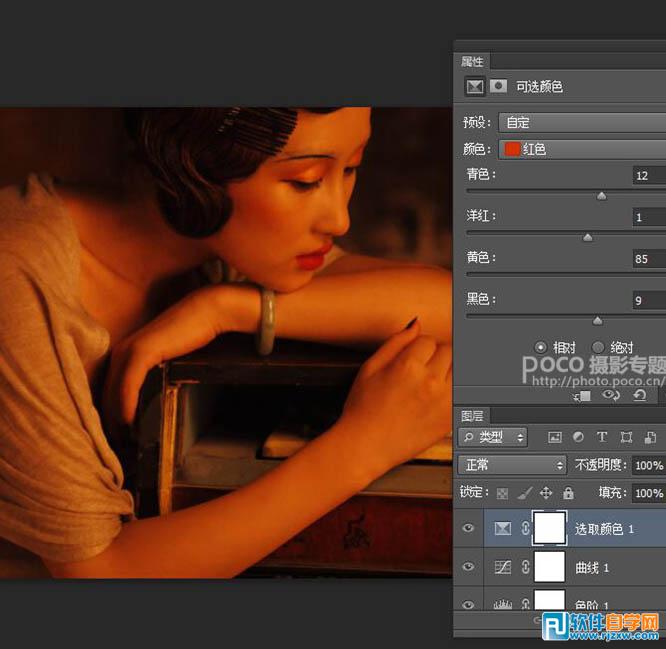This screenshot has height=649, width=666.
Task: Click the clip-to-layer icon in Properties
Action: [x=583, y=396]
